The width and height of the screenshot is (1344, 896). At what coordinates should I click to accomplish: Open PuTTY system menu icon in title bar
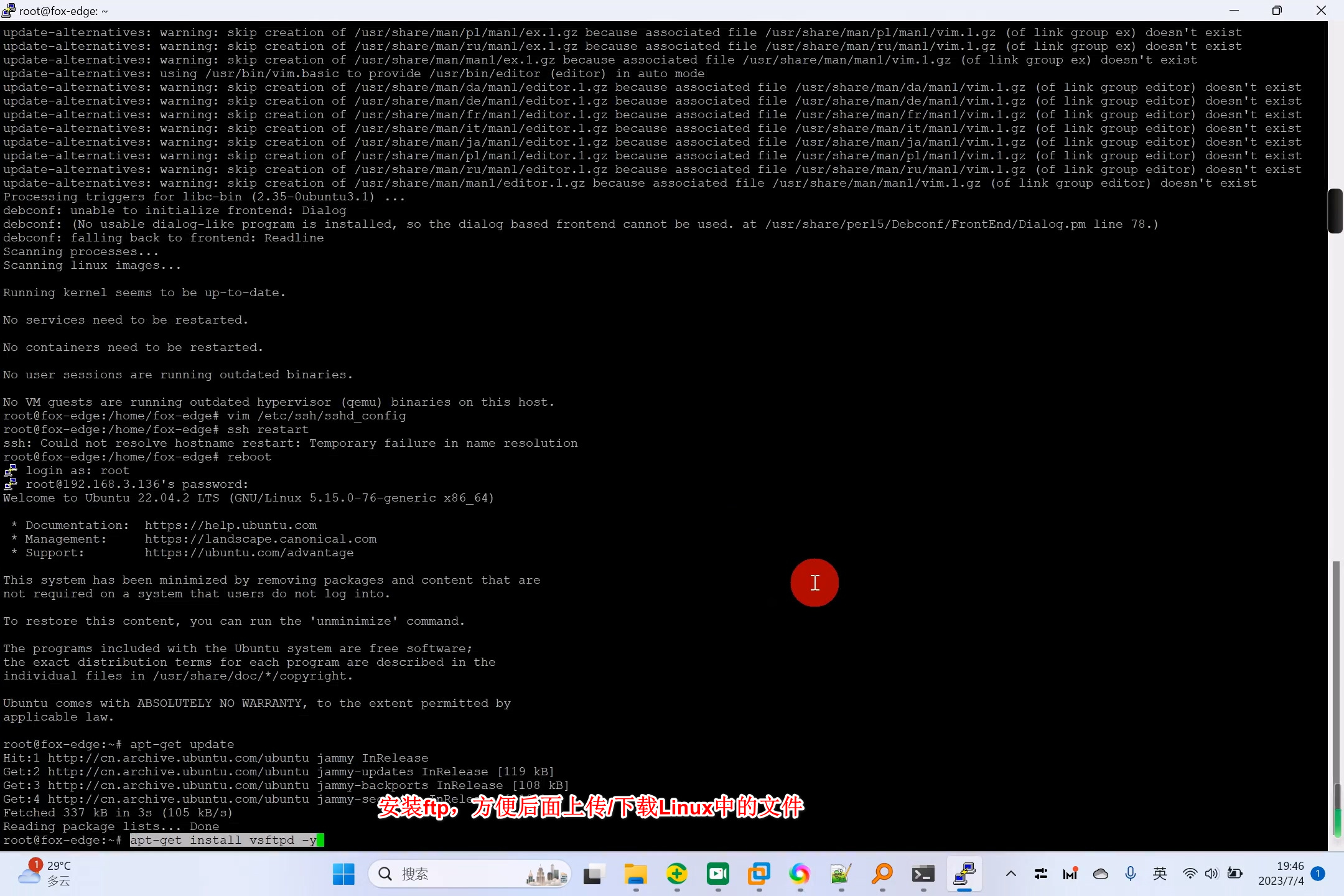tap(9, 11)
